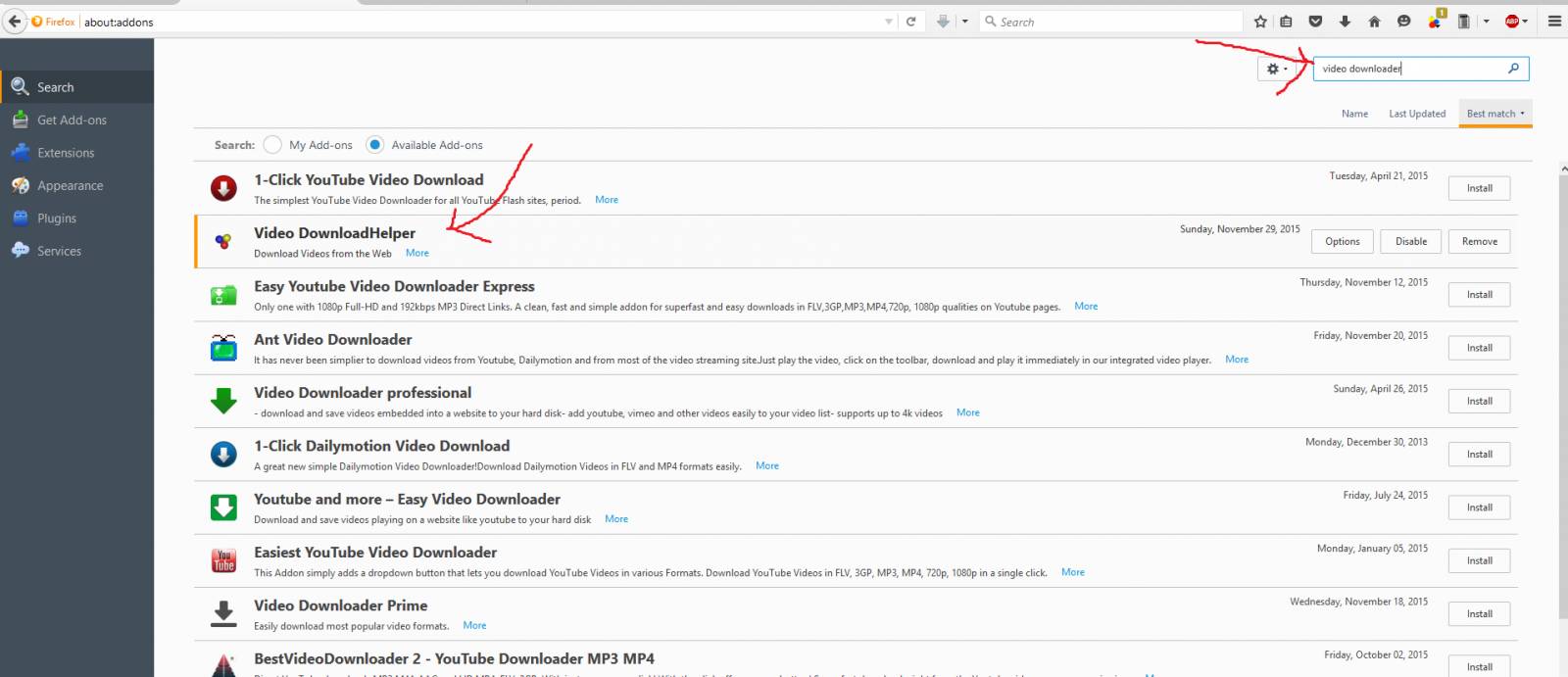This screenshot has height=677, width=1568.
Task: Open the add-ons tools gear dropdown
Action: tap(1277, 69)
